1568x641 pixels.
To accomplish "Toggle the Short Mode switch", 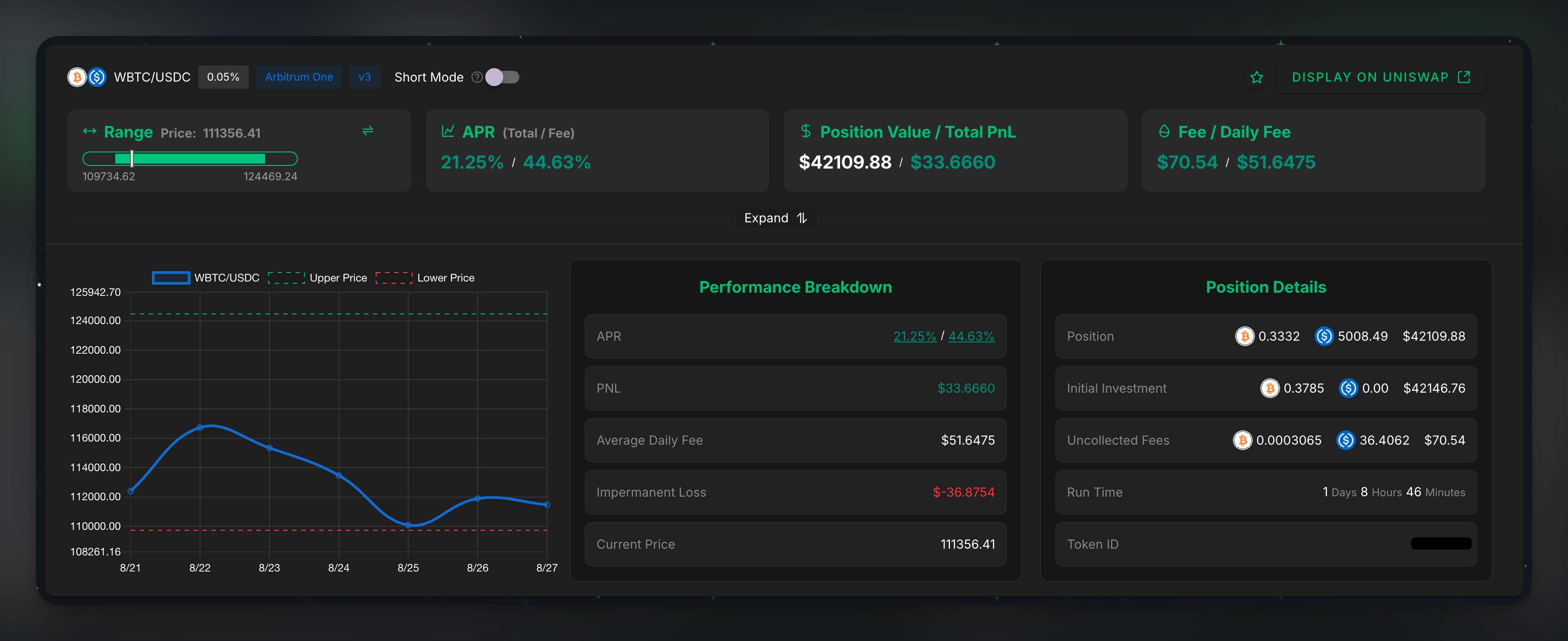I will click(x=503, y=77).
